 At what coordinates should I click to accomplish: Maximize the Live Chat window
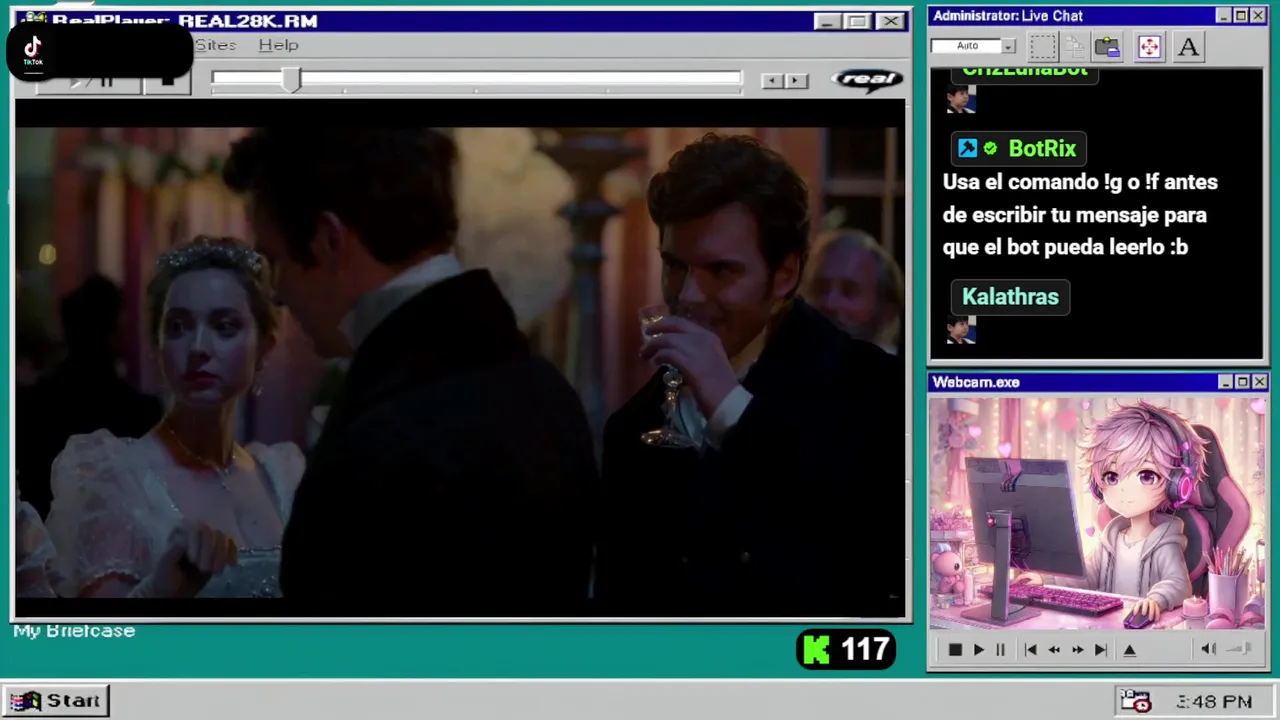pyautogui.click(x=1241, y=16)
